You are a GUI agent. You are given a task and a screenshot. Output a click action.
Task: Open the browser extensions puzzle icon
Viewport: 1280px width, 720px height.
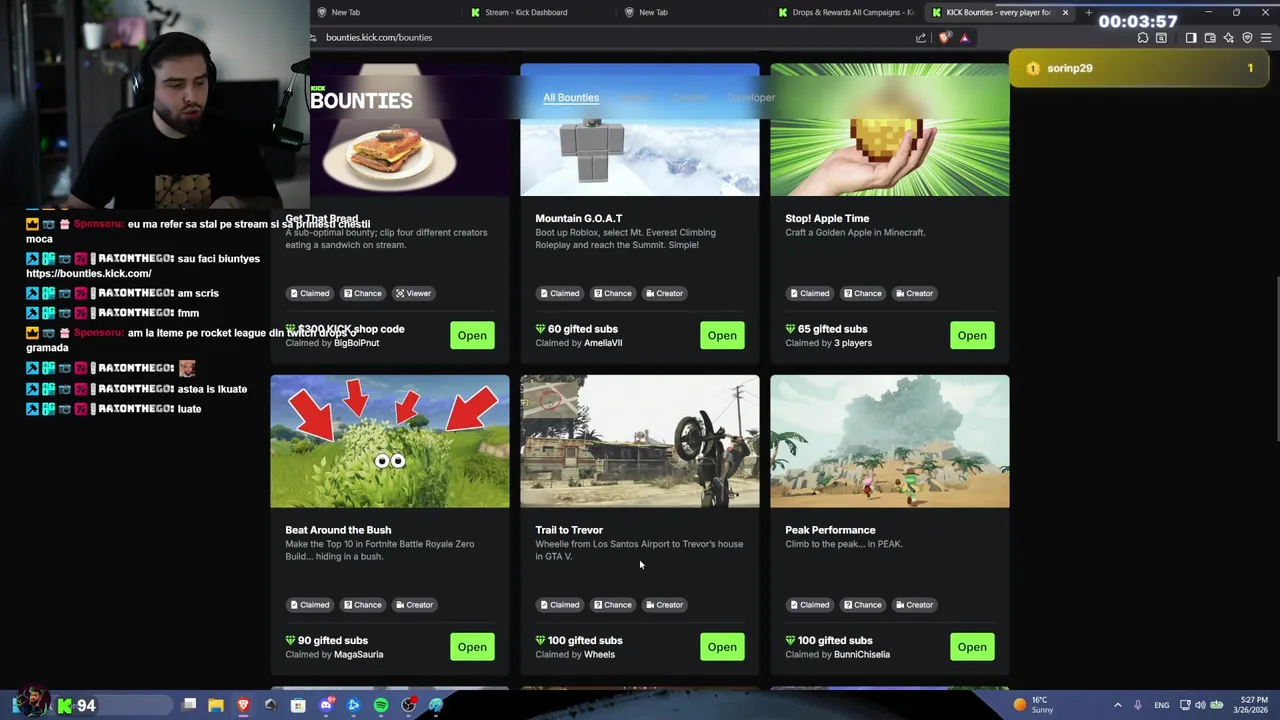click(x=1143, y=38)
